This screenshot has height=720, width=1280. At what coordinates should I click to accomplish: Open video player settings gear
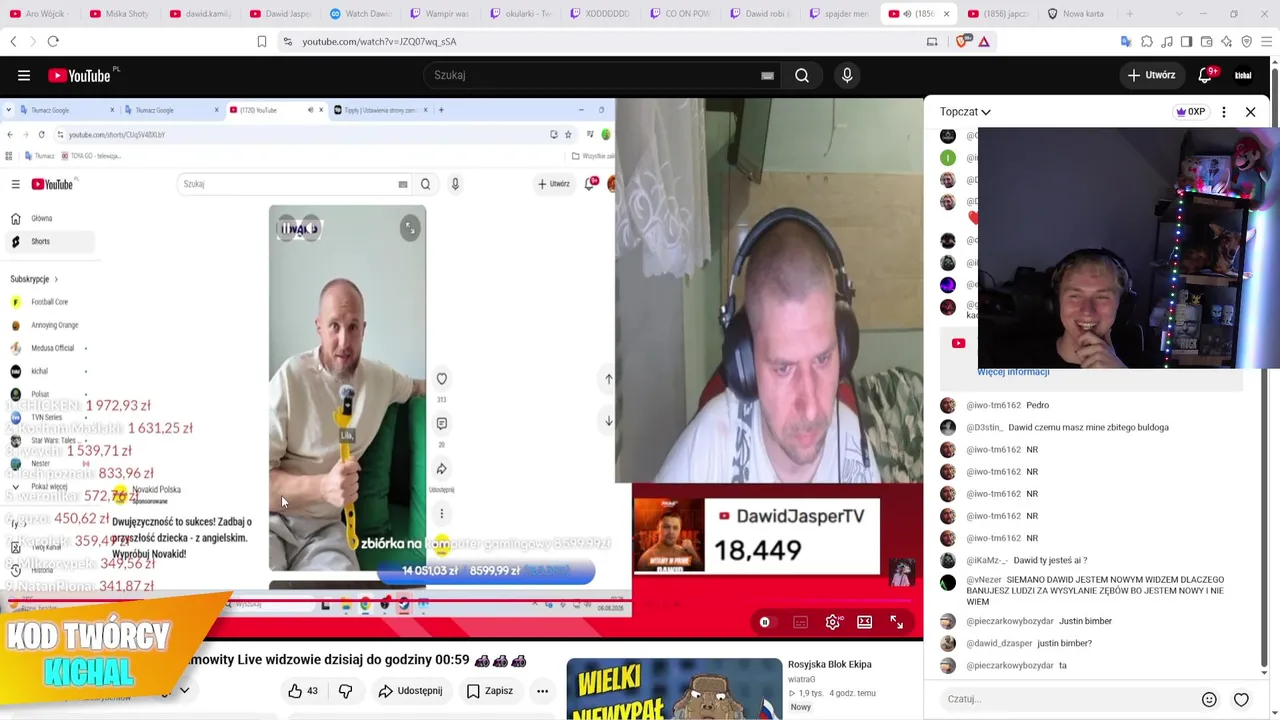[x=833, y=622]
